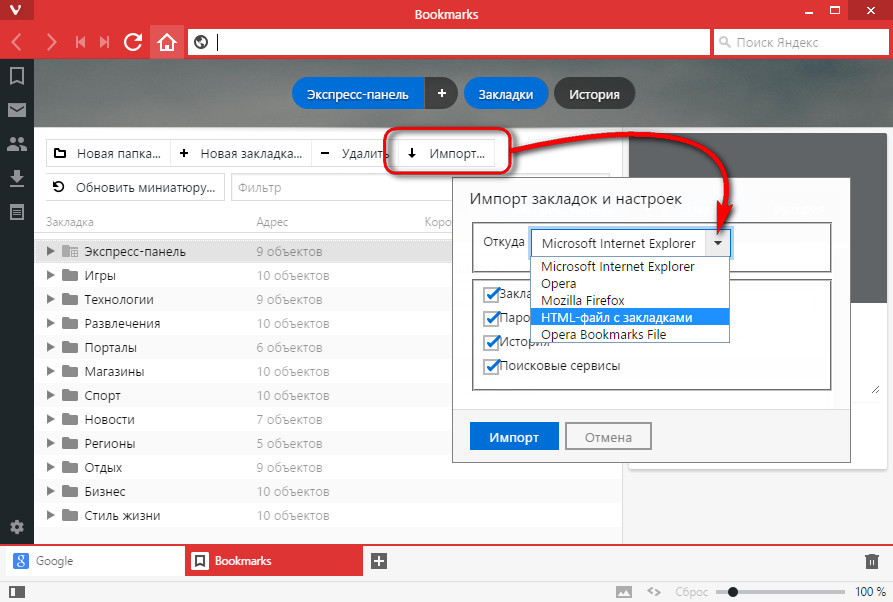Open the Bookmarks side panel
The height and width of the screenshot is (602, 893).
(17, 76)
